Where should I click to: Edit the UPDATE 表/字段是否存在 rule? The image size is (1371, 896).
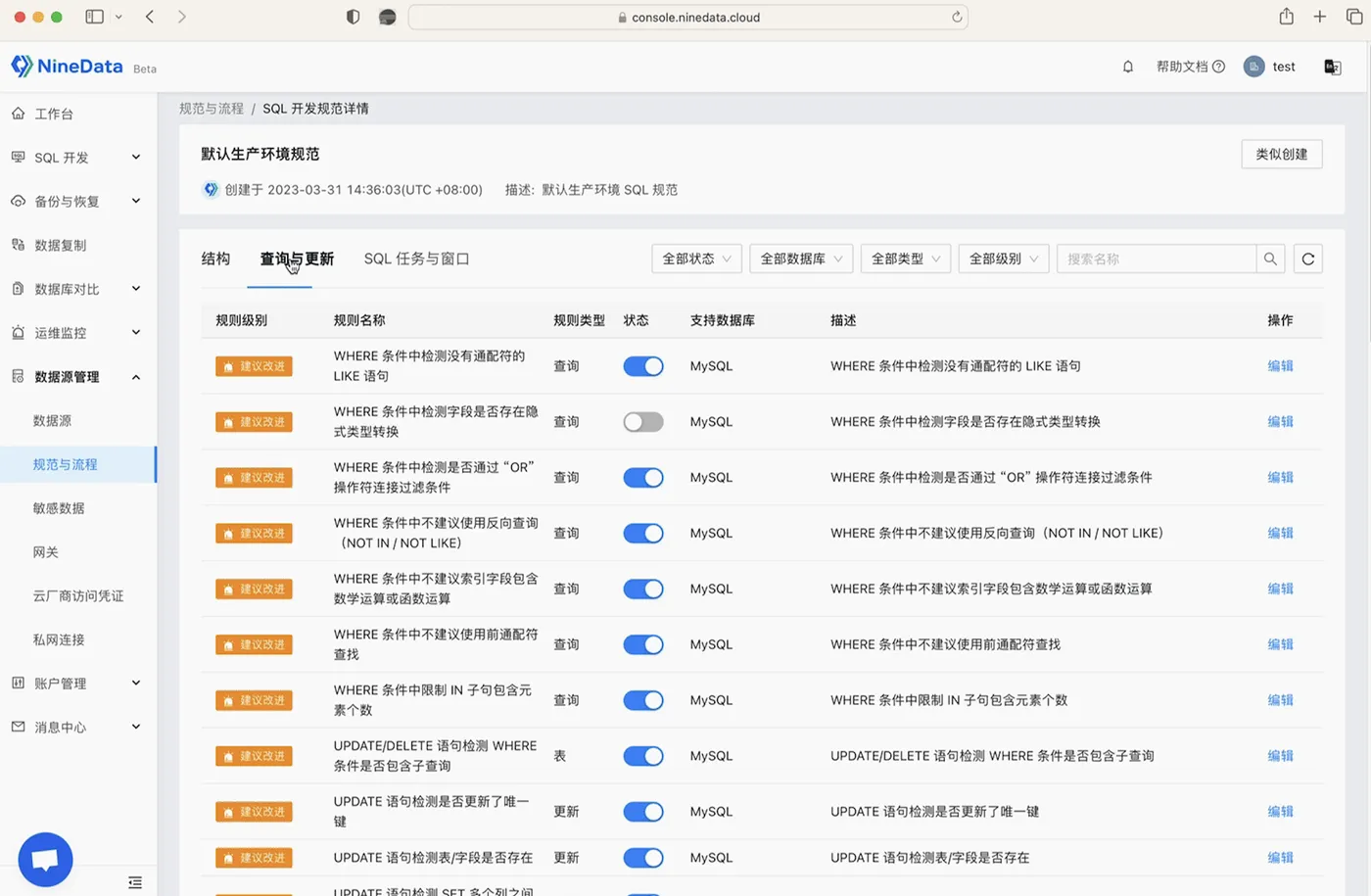point(1280,858)
